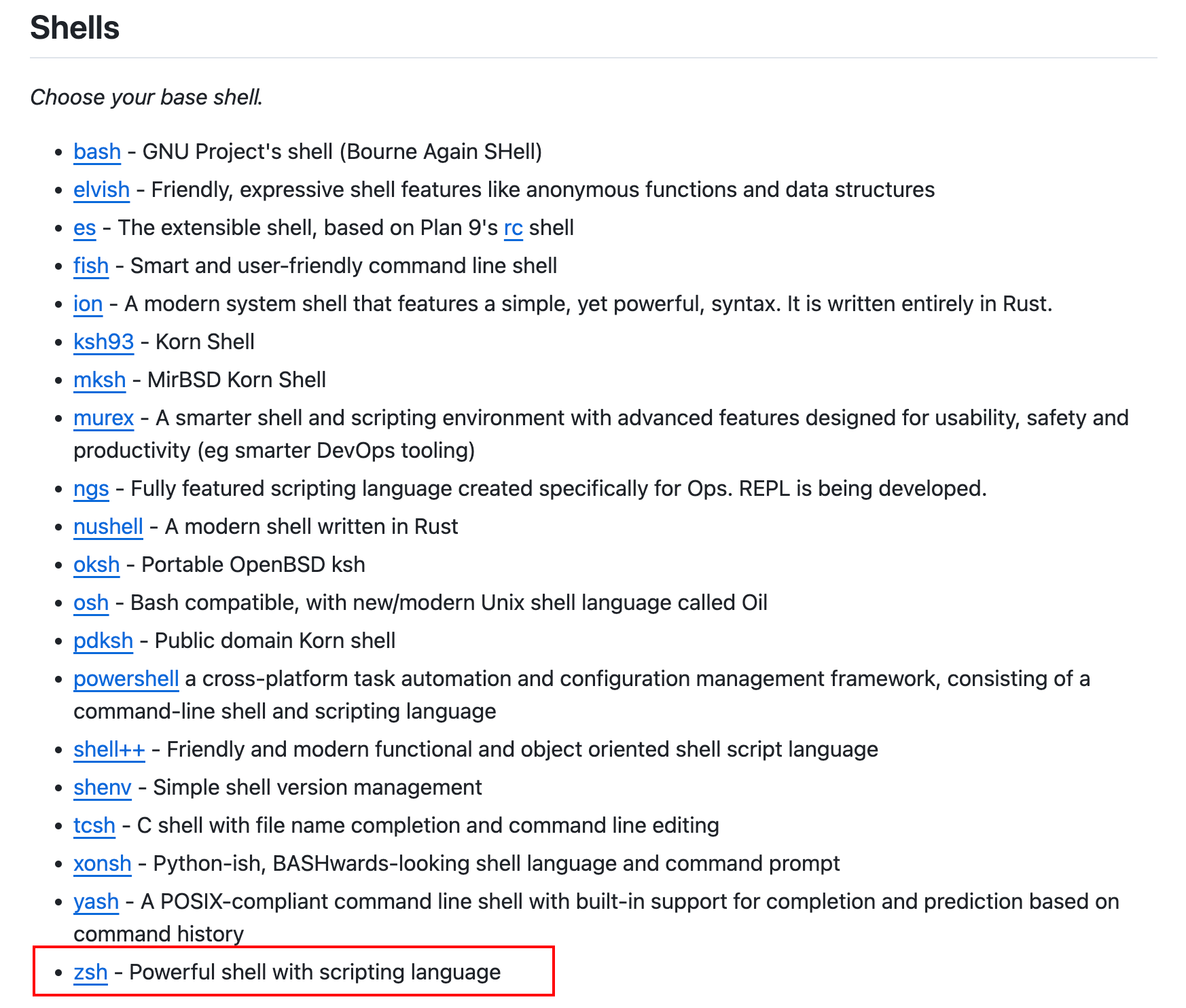Screen dimensions: 1186x1008
Task: Open the elvish shell link
Action: (101, 190)
